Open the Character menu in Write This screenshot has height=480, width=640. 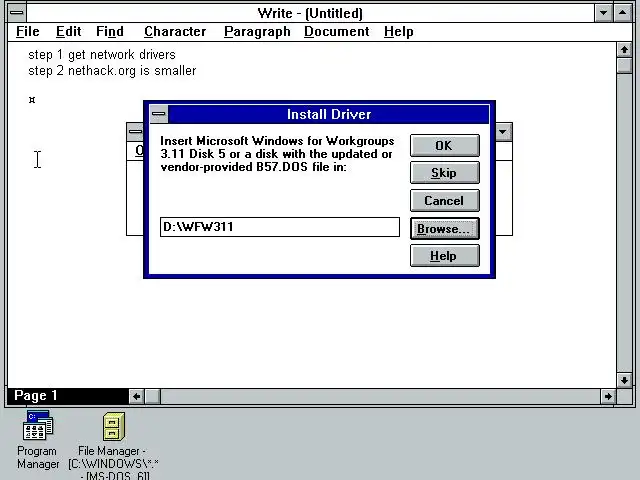175,31
